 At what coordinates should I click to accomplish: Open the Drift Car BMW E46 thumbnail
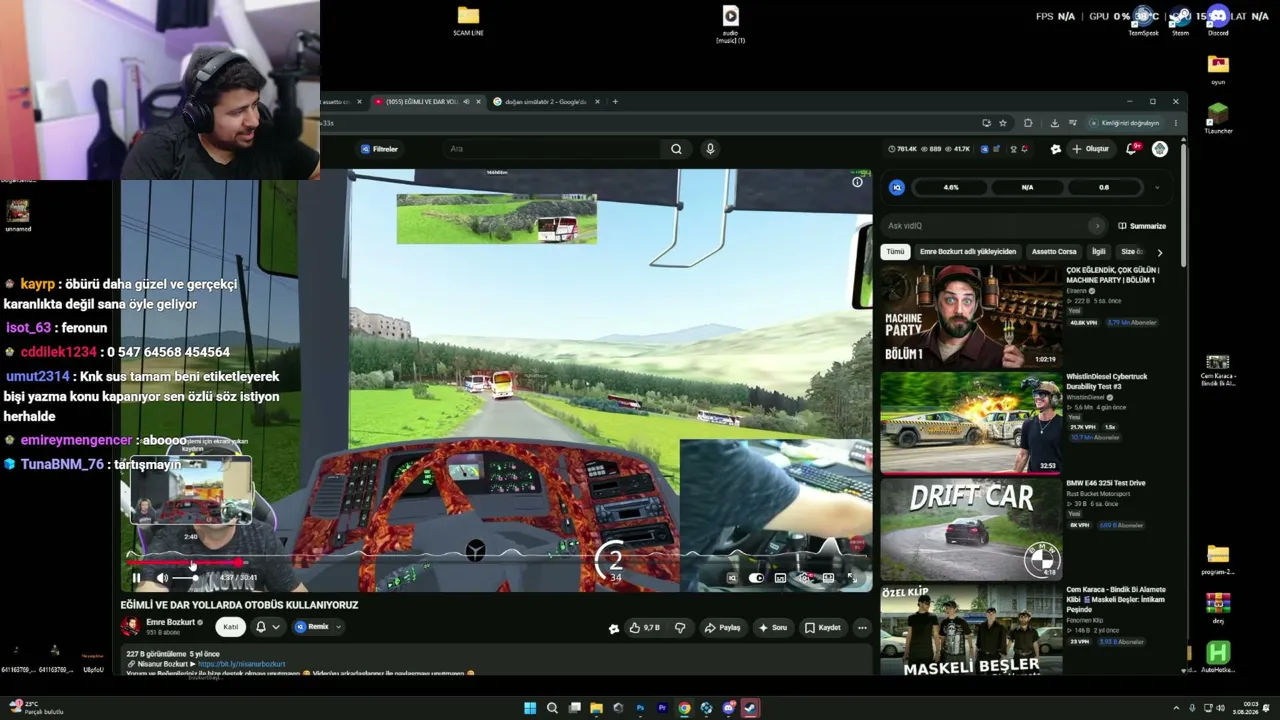tap(970, 529)
